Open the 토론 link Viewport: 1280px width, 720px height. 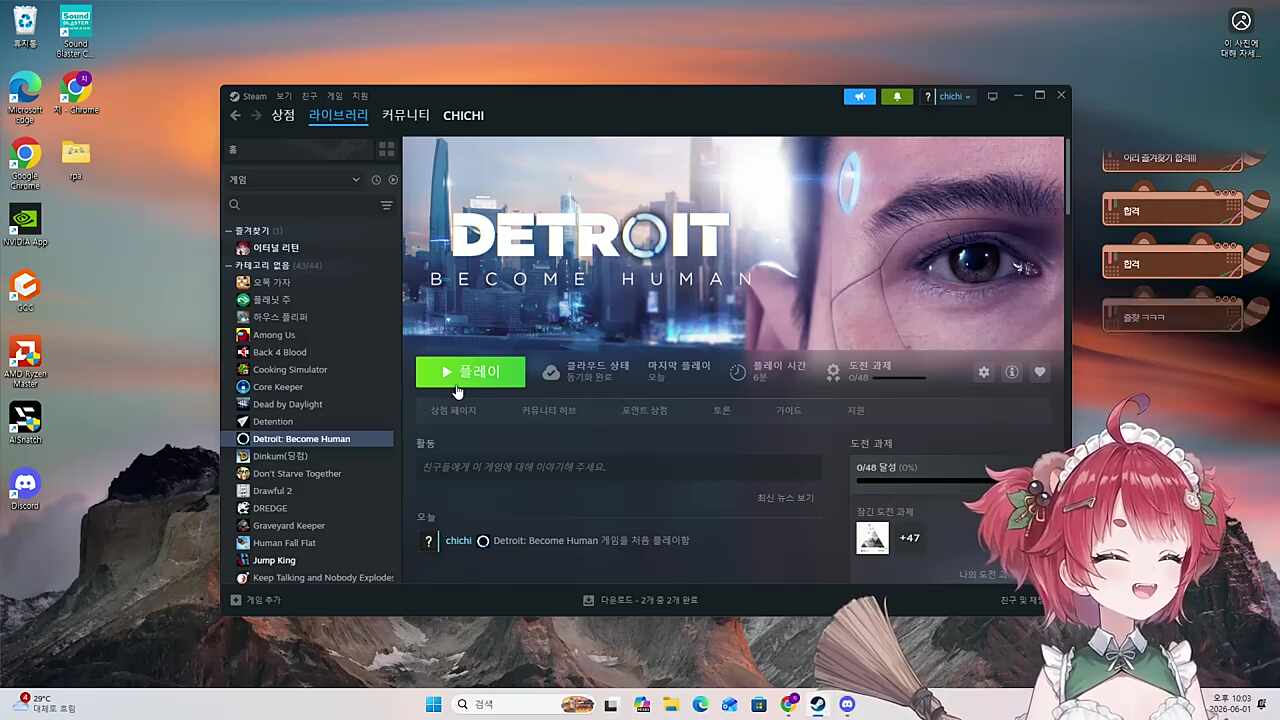[722, 411]
